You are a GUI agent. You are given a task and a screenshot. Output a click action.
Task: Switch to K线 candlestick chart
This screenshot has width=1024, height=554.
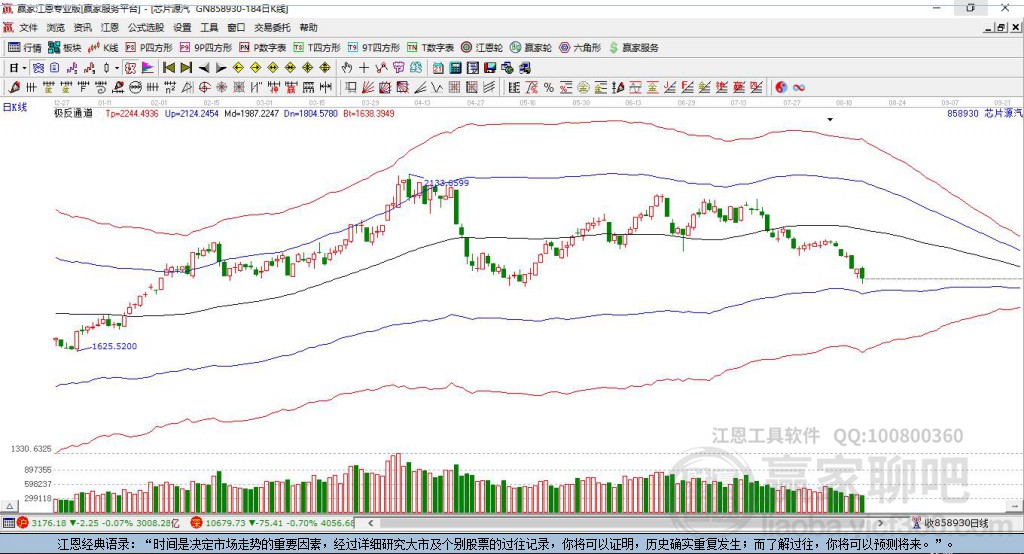tap(103, 48)
